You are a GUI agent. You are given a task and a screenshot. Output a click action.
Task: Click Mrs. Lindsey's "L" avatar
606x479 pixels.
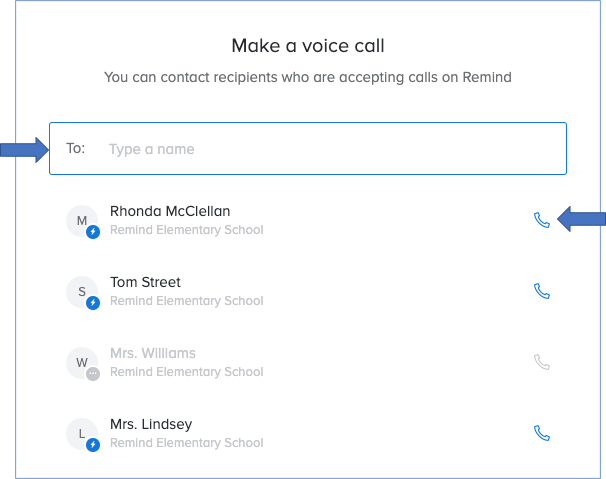tap(81, 433)
